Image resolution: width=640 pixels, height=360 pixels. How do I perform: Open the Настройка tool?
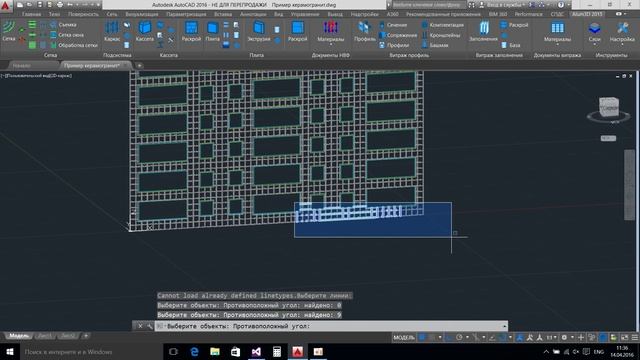622,33
